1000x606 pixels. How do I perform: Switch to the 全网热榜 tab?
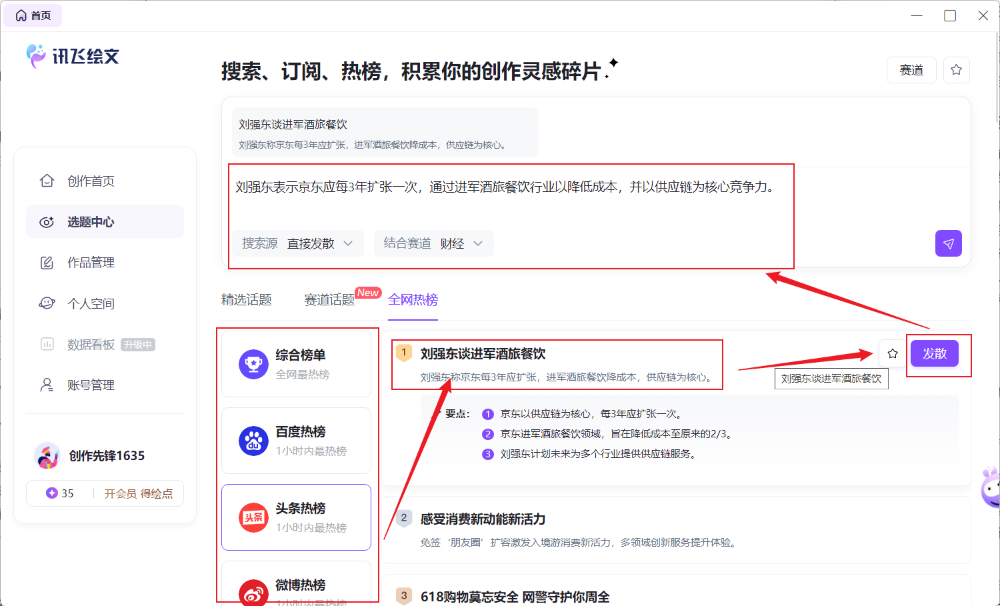pos(413,299)
